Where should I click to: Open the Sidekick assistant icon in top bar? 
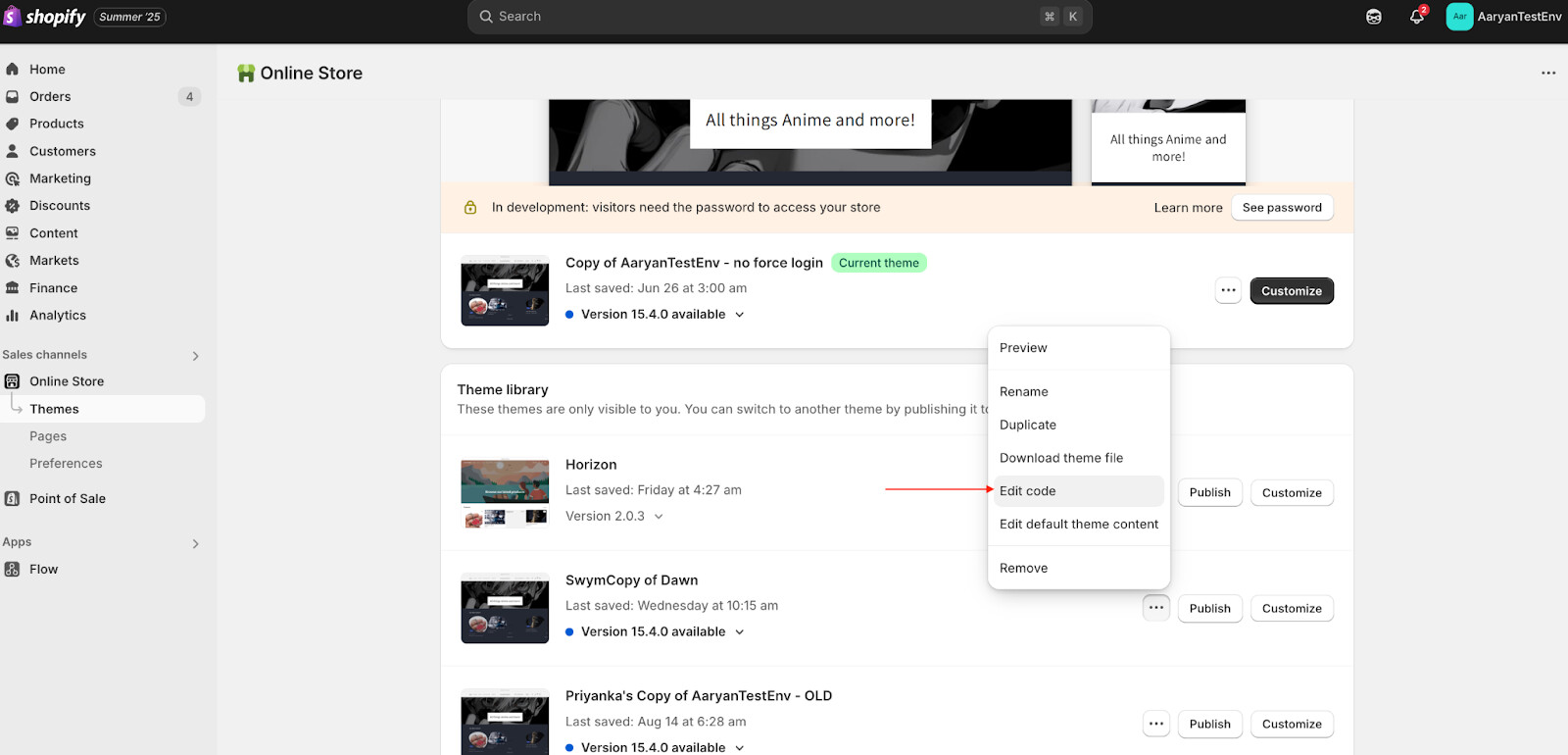point(1374,17)
